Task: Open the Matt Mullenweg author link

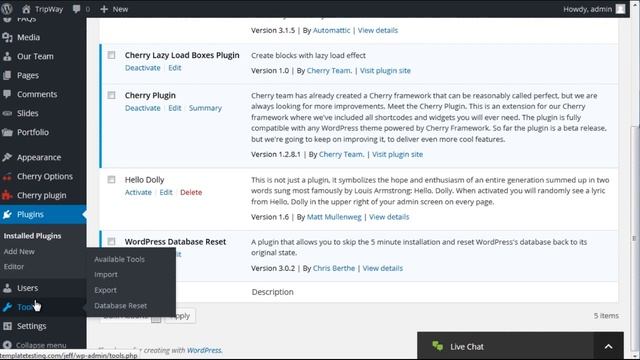Action: click(334, 217)
